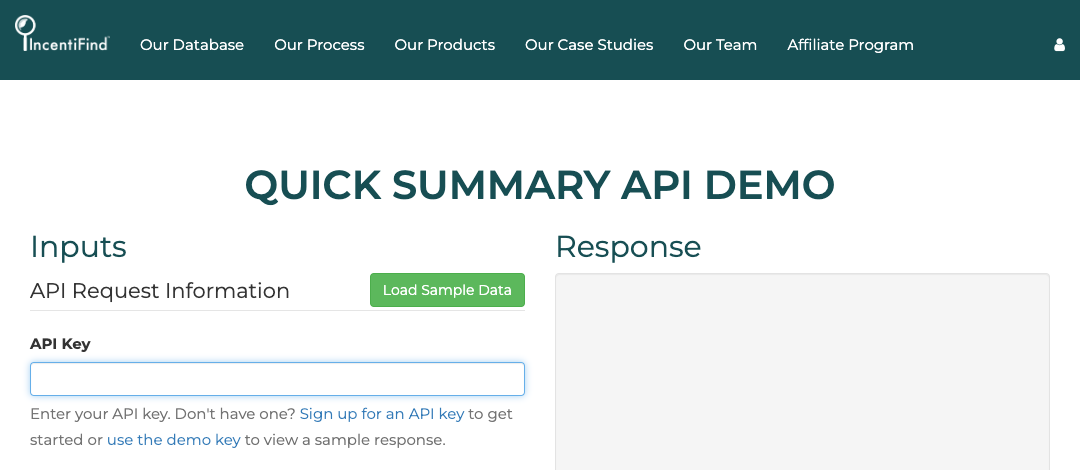Open the Our Database menu
Viewport: 1080px width, 470px height.
[191, 45]
